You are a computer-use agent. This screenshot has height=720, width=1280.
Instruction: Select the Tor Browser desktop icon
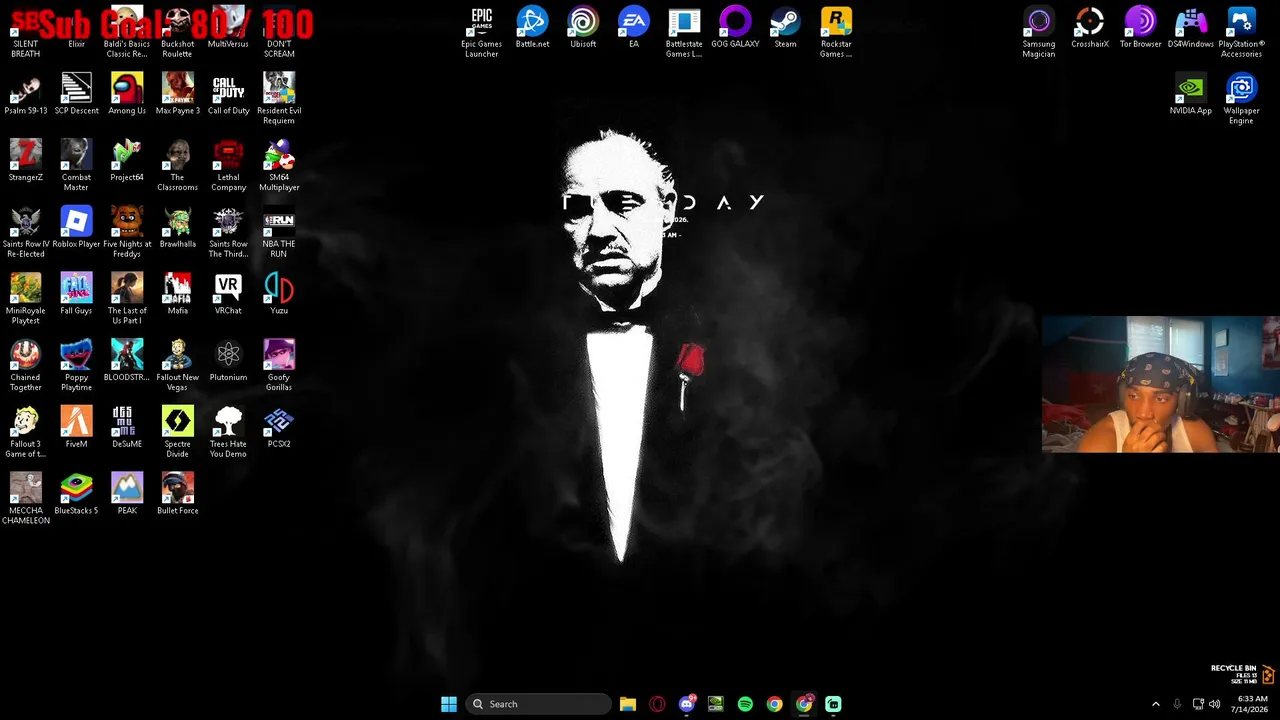click(x=1140, y=28)
